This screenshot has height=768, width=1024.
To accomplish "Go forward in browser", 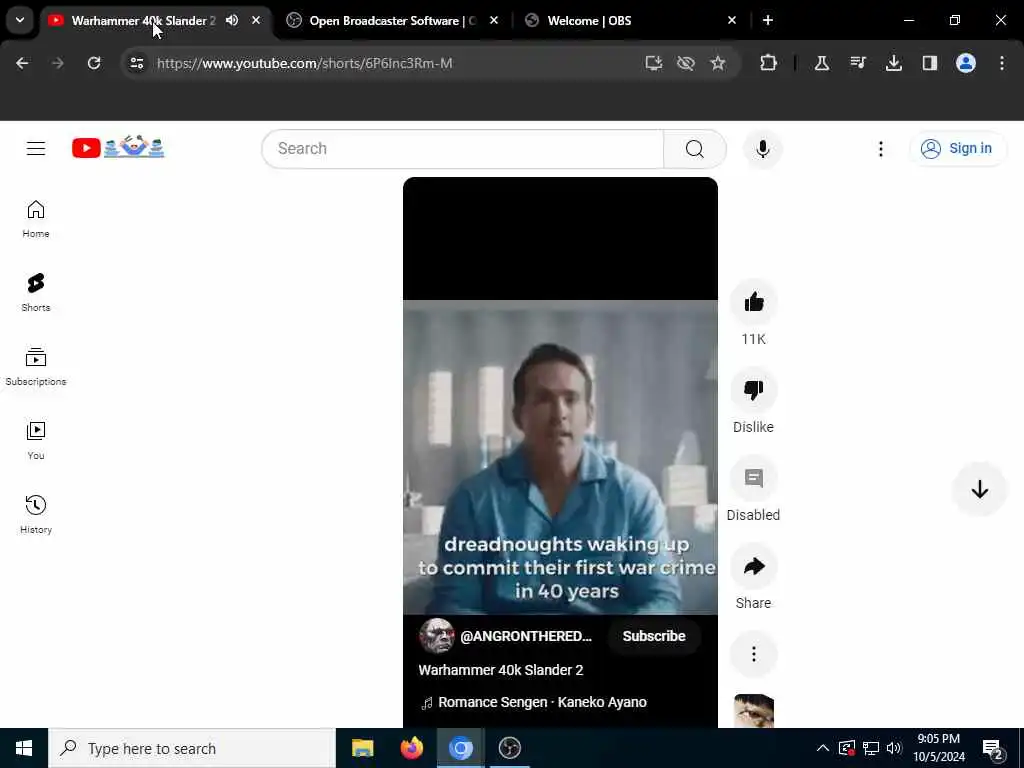I will coord(58,63).
